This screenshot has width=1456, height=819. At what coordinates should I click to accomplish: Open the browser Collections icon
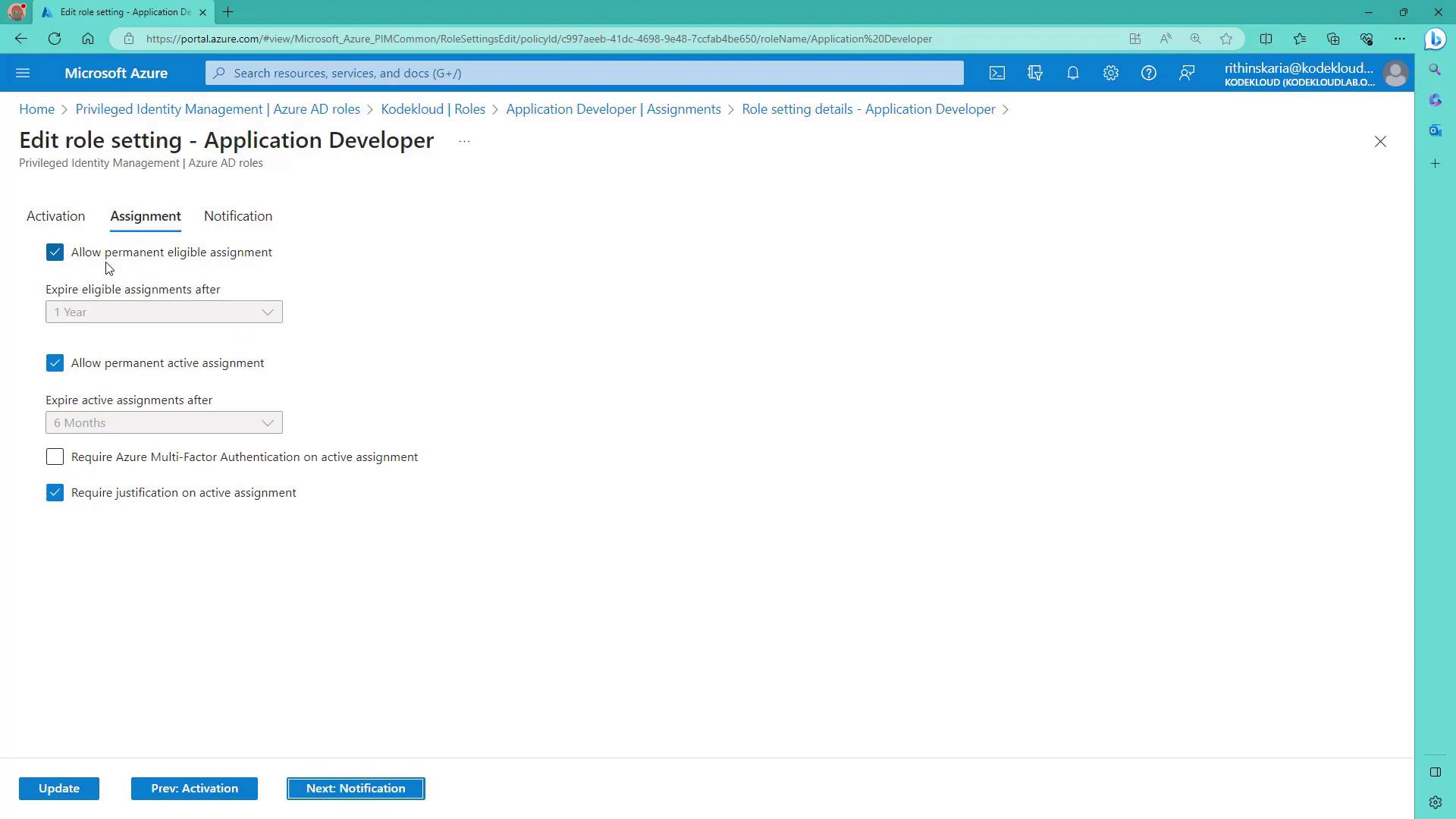(x=1333, y=39)
